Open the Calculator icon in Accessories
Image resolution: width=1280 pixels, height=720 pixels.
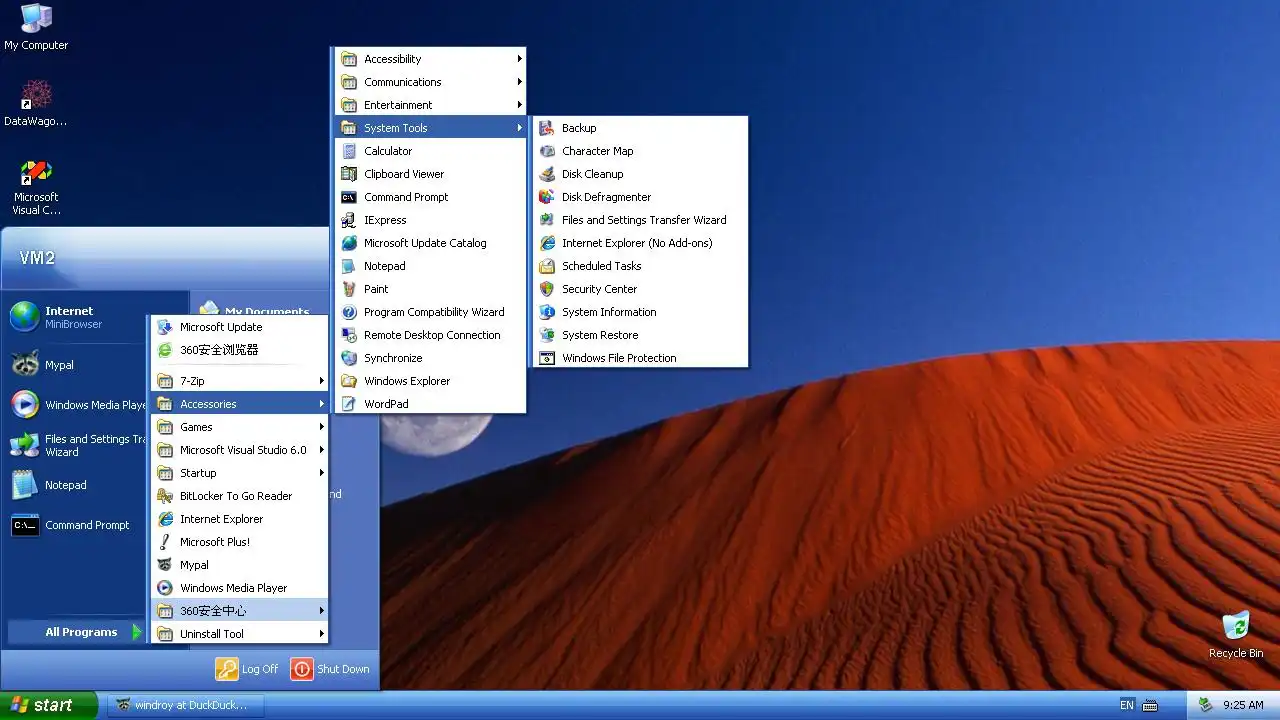349,151
